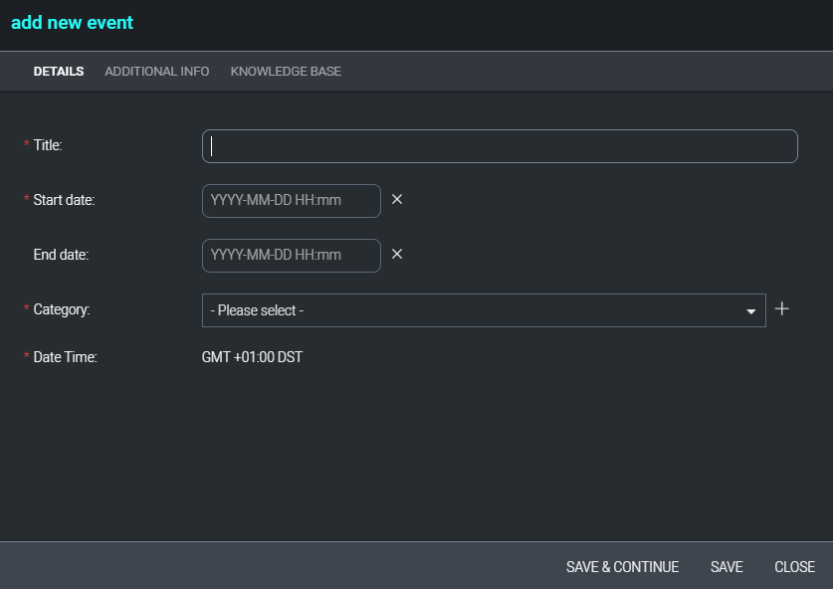Click the Save button

point(726,567)
